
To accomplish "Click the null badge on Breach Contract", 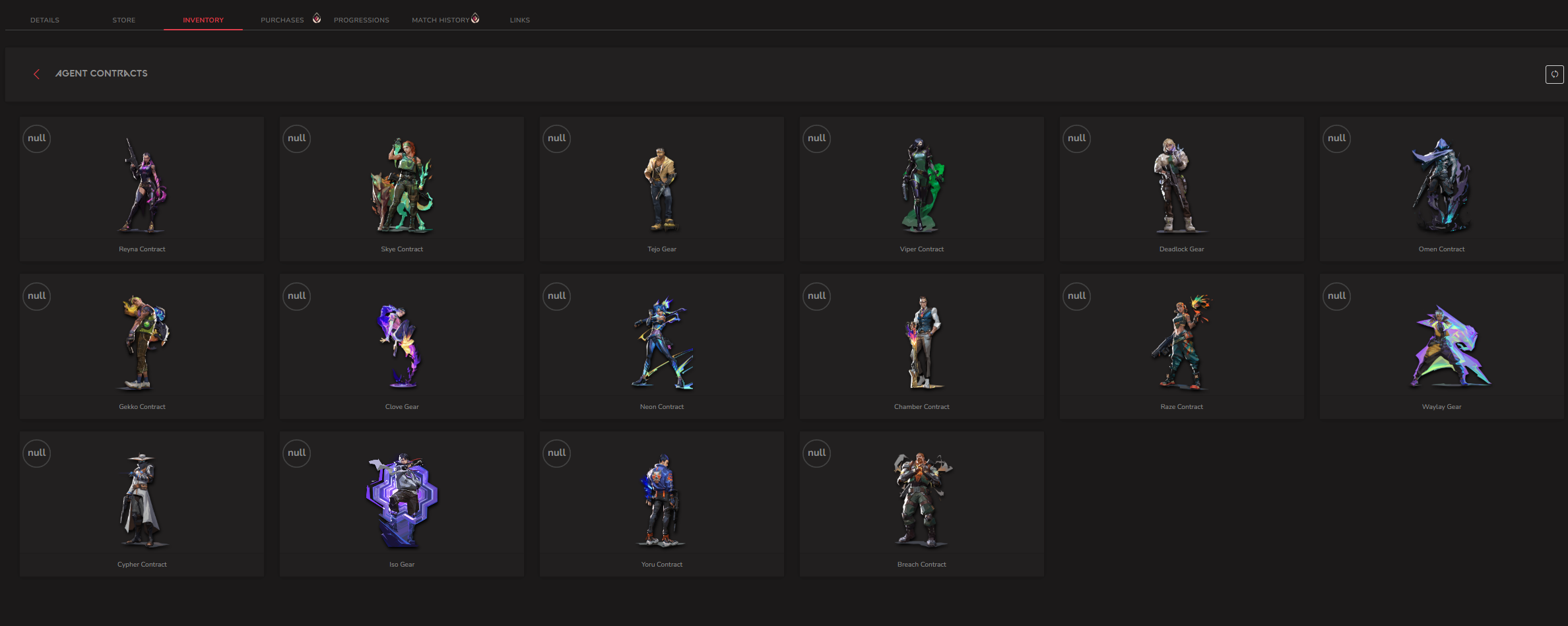I will [x=817, y=453].
